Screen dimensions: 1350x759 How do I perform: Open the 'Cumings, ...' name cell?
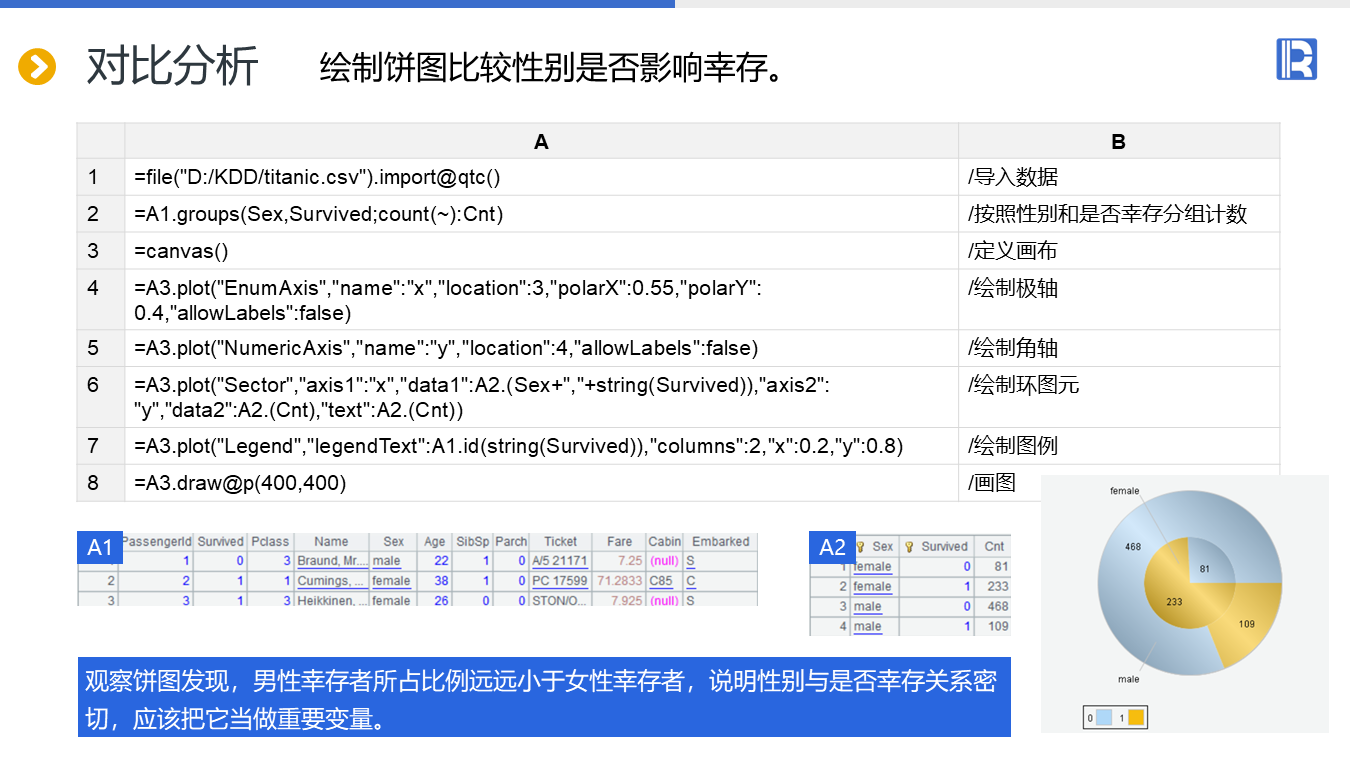(x=332, y=581)
